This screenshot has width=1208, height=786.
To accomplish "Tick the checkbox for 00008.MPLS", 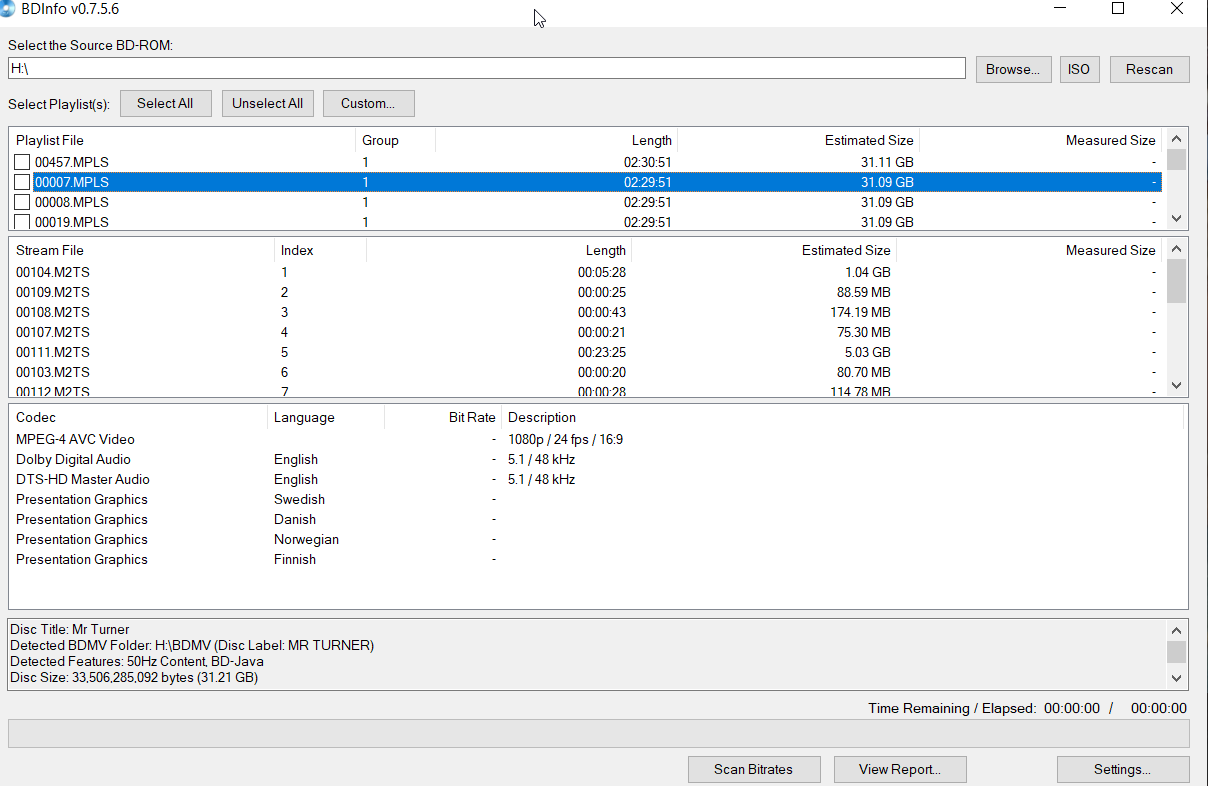I will (x=22, y=202).
